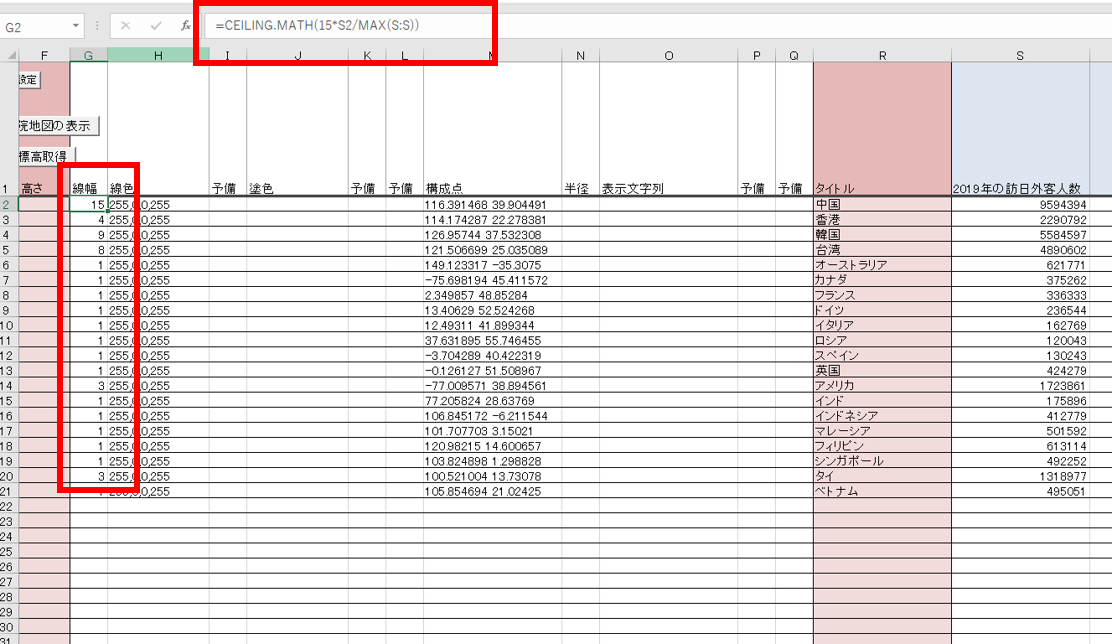Click cell with value 9594394

(x=1020, y=204)
